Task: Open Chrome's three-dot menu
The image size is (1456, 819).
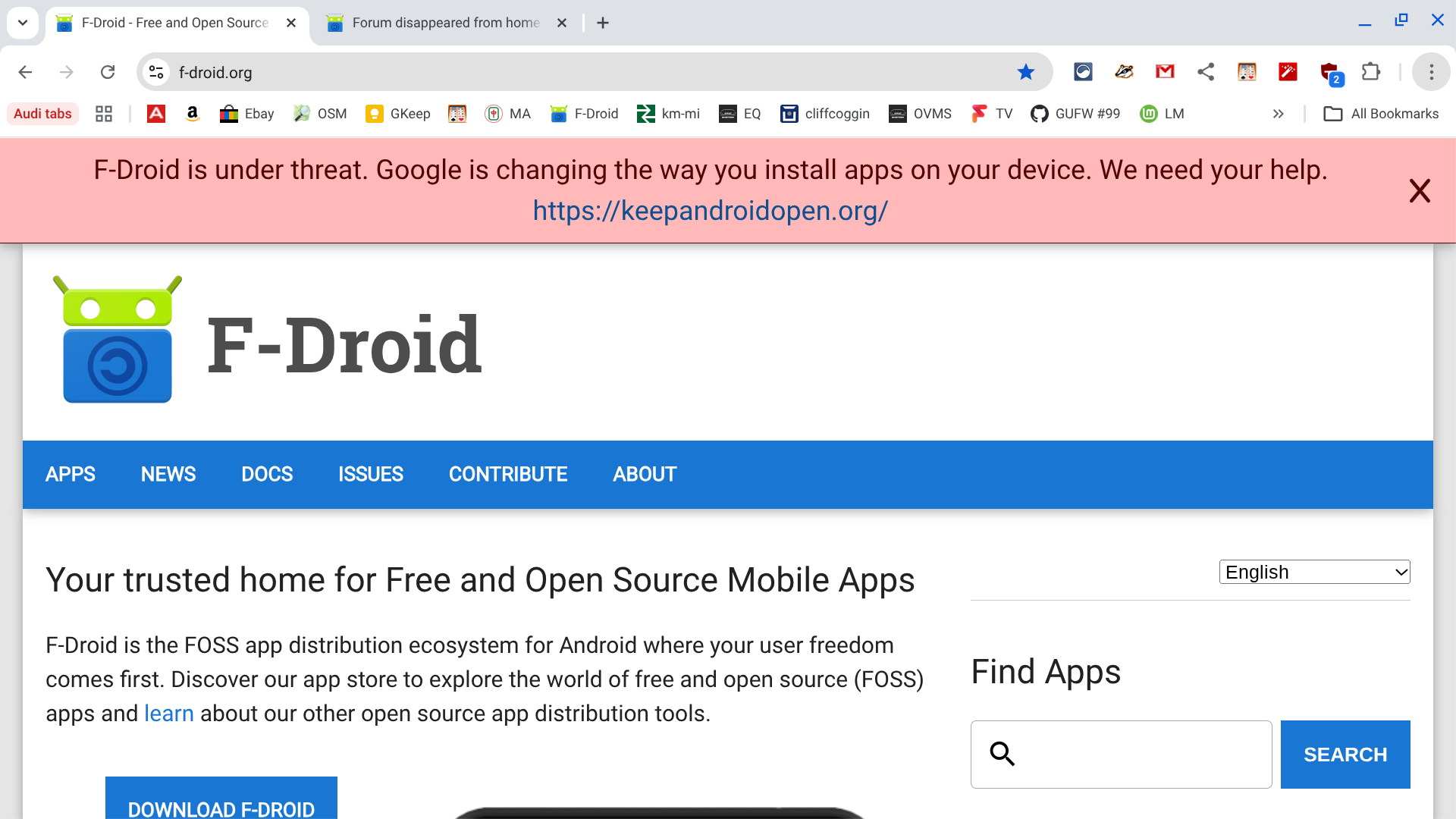Action: click(1431, 72)
